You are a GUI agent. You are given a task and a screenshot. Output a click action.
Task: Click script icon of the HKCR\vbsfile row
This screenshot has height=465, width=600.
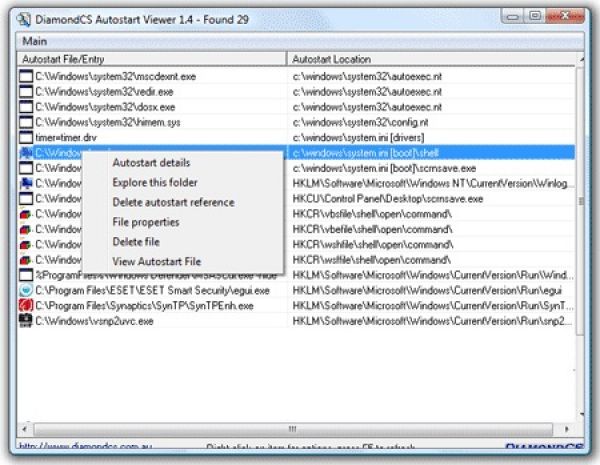click(x=26, y=214)
